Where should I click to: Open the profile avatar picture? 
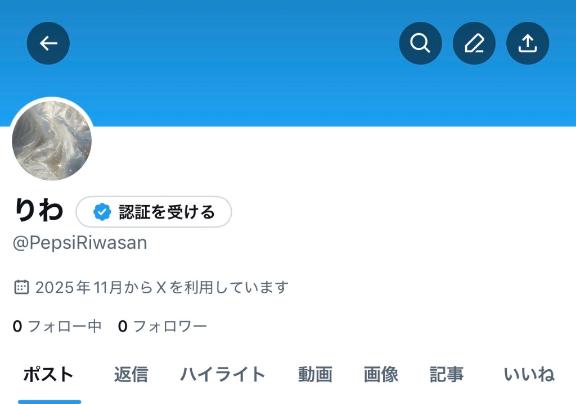(52, 140)
